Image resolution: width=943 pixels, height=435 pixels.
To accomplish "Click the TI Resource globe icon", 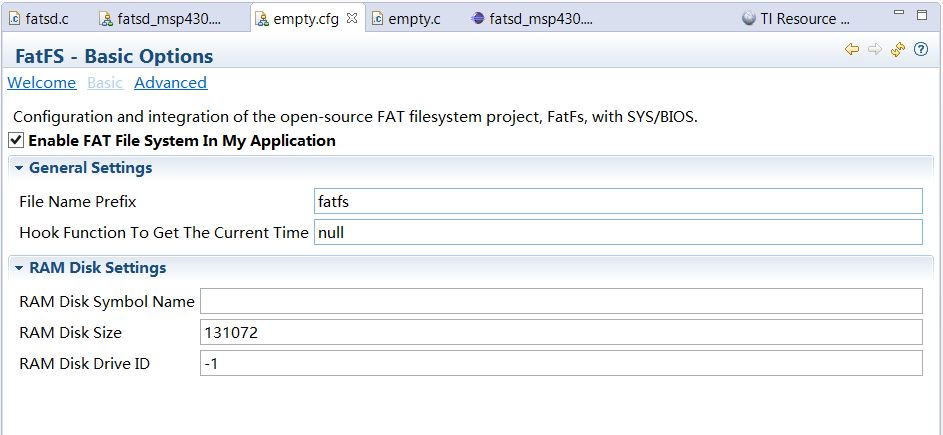I will (x=749, y=18).
